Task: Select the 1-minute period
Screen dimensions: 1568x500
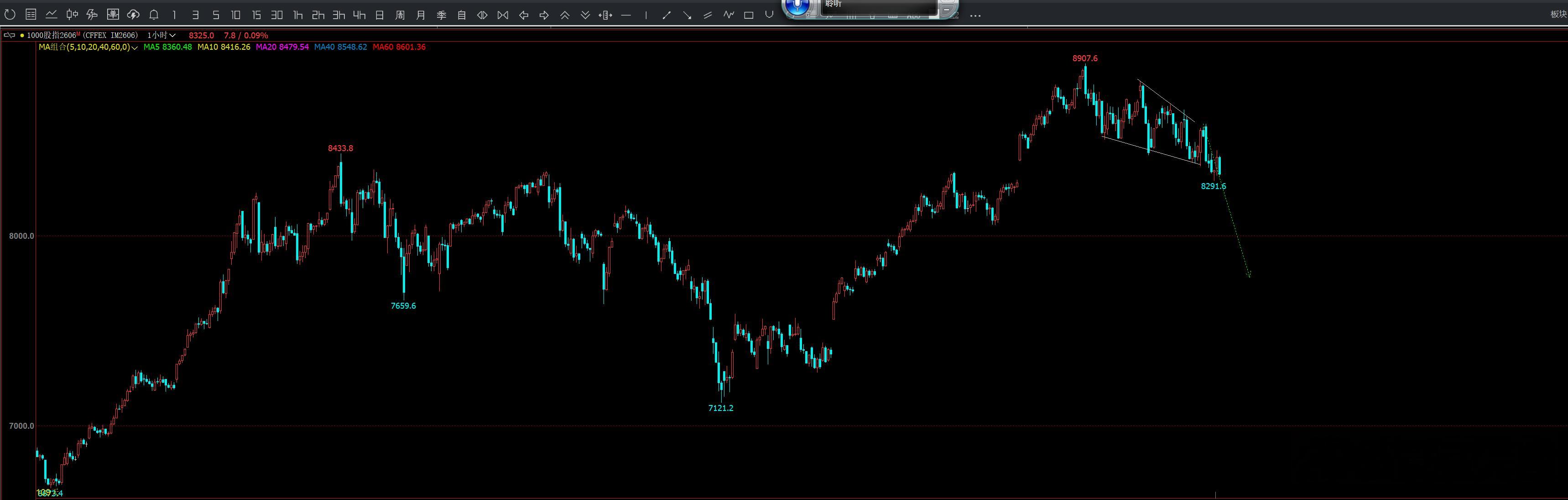Action: click(x=175, y=15)
